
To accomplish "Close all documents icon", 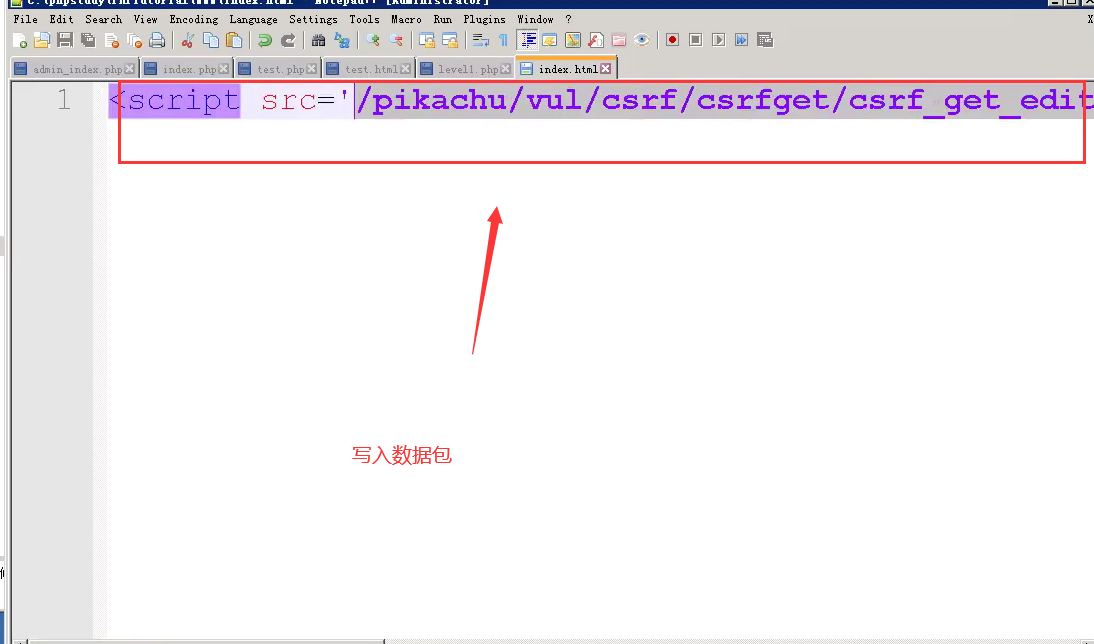I will [135, 40].
